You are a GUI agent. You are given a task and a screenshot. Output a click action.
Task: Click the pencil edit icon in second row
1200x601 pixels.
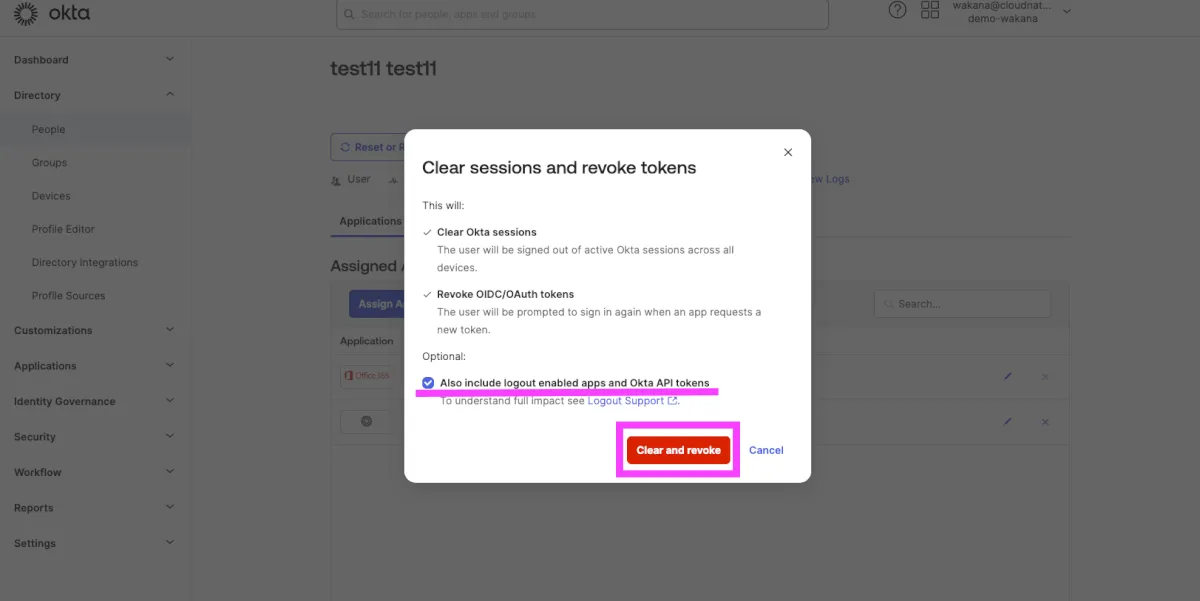[1008, 422]
